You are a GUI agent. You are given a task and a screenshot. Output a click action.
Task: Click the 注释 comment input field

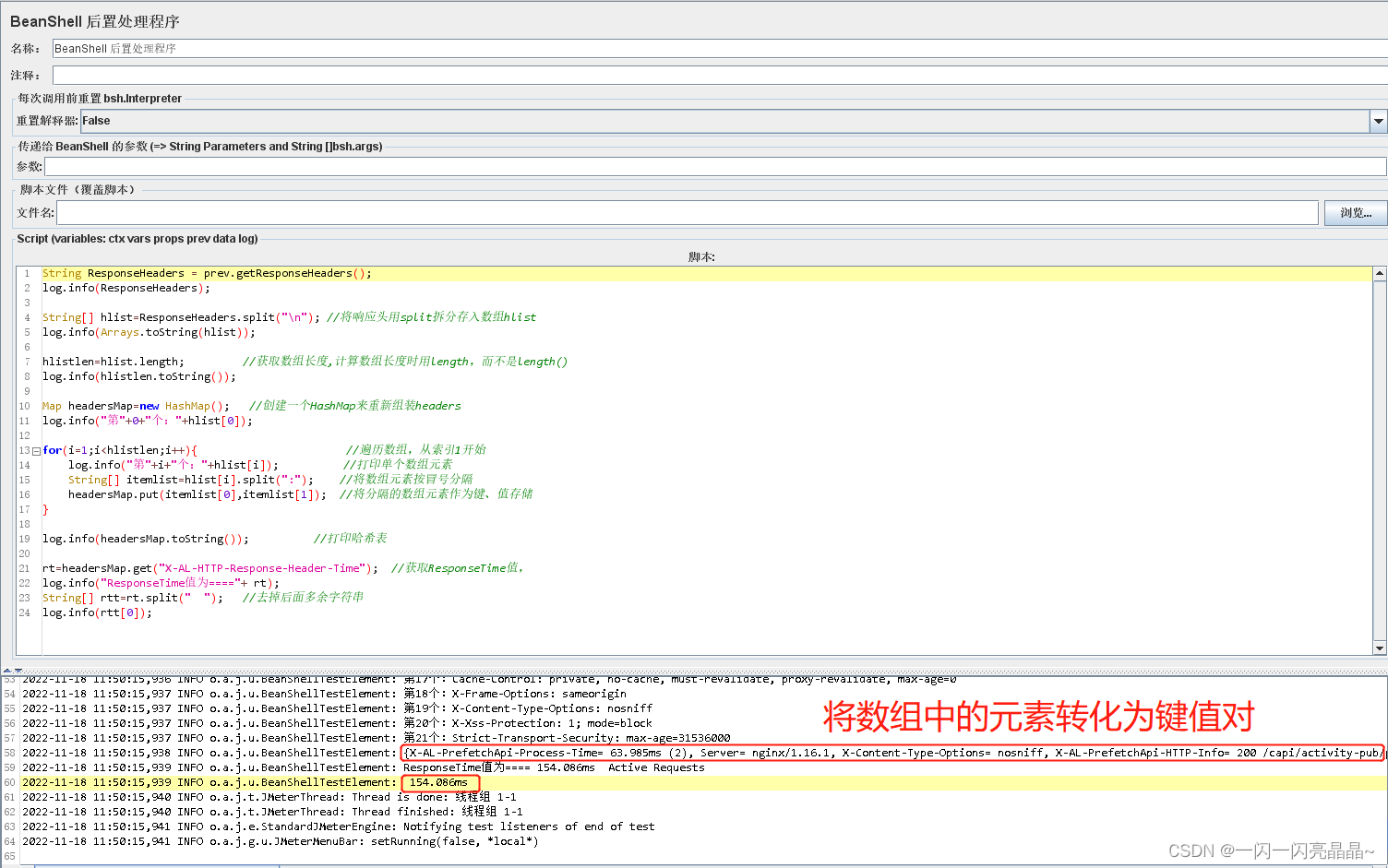[x=720, y=75]
